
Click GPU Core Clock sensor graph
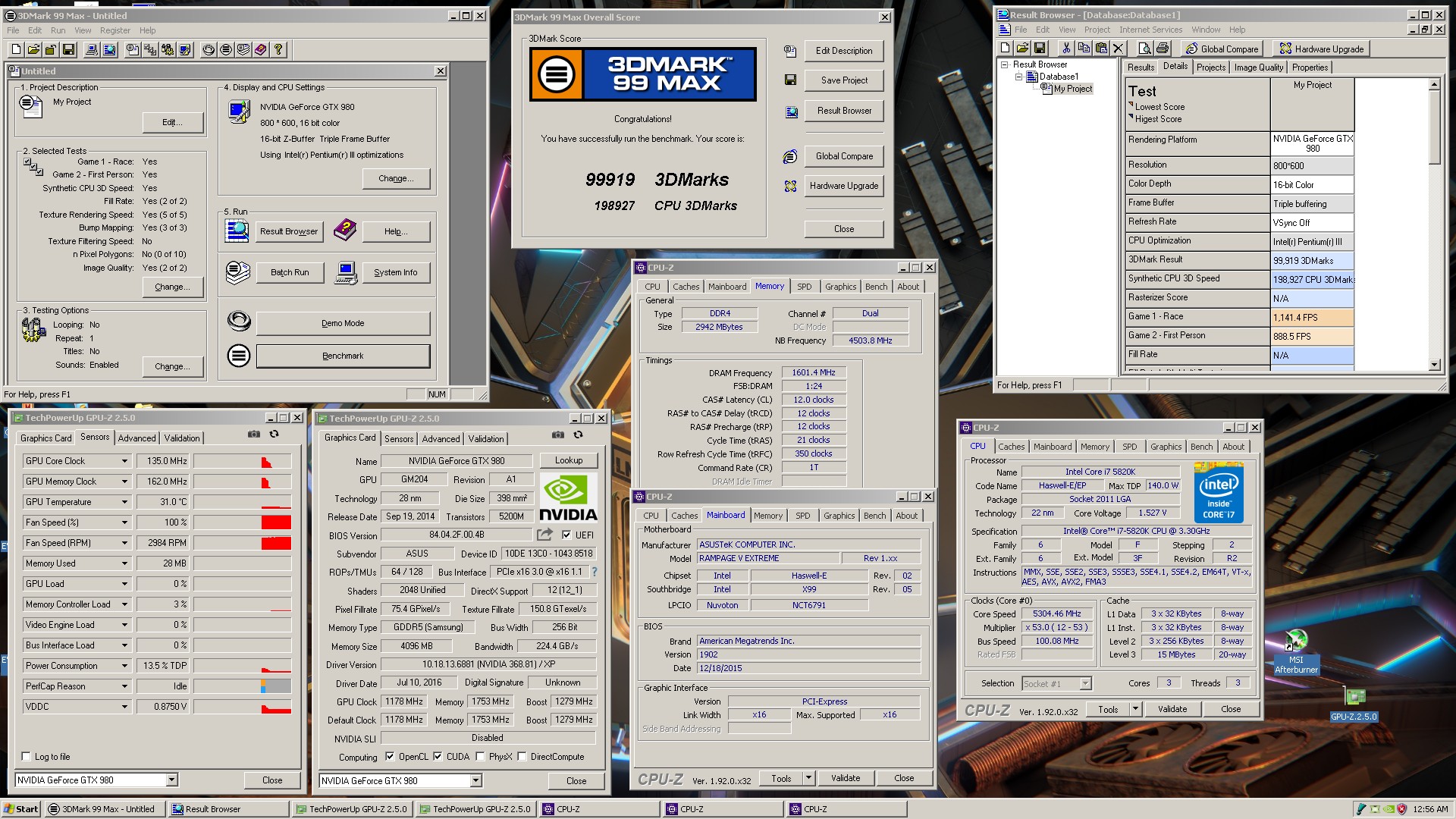(x=243, y=461)
